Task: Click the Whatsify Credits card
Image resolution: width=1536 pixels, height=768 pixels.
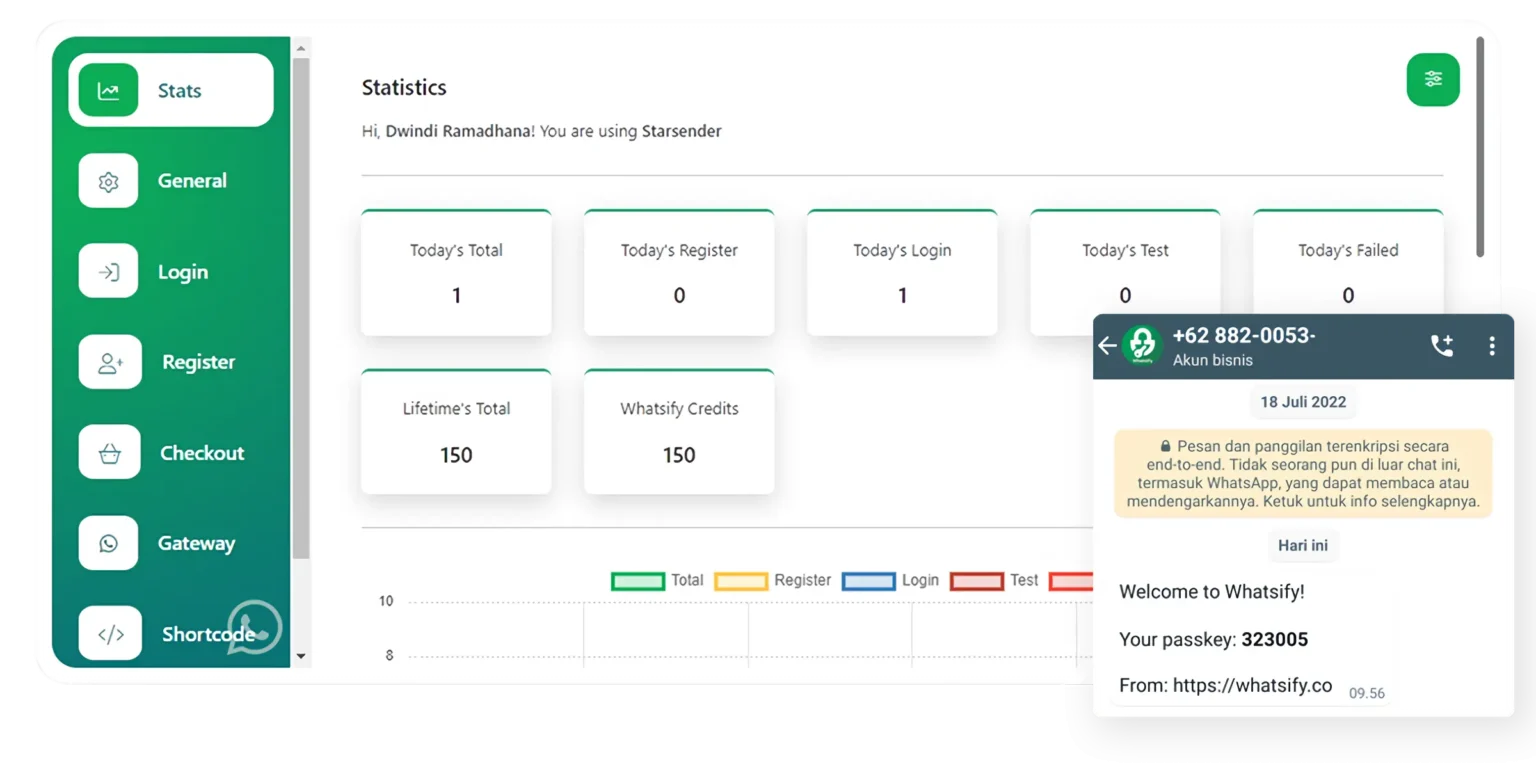Action: point(679,431)
